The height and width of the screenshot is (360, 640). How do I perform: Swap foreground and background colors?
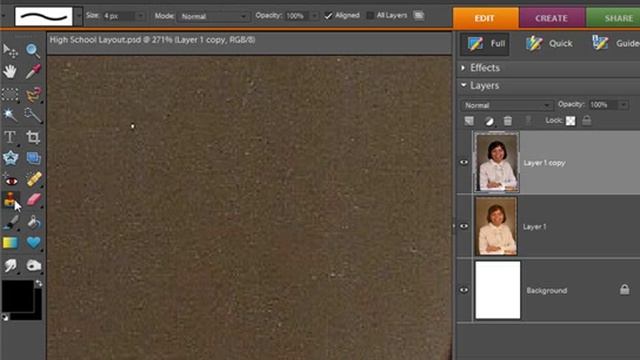38,283
